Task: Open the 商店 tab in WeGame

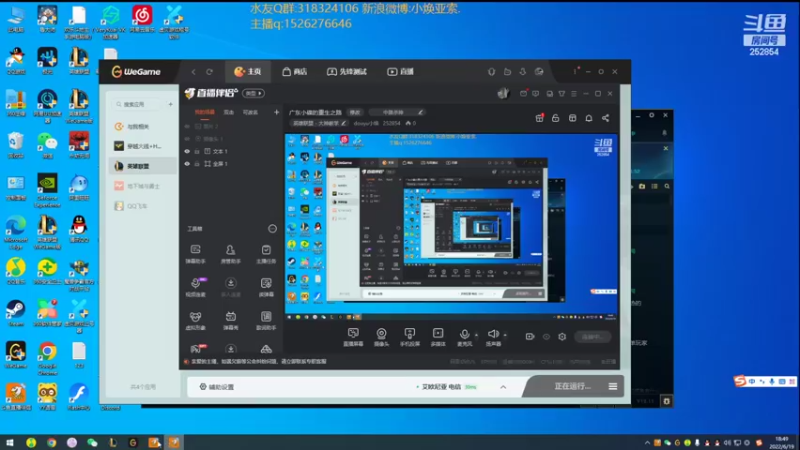Action: pos(294,71)
